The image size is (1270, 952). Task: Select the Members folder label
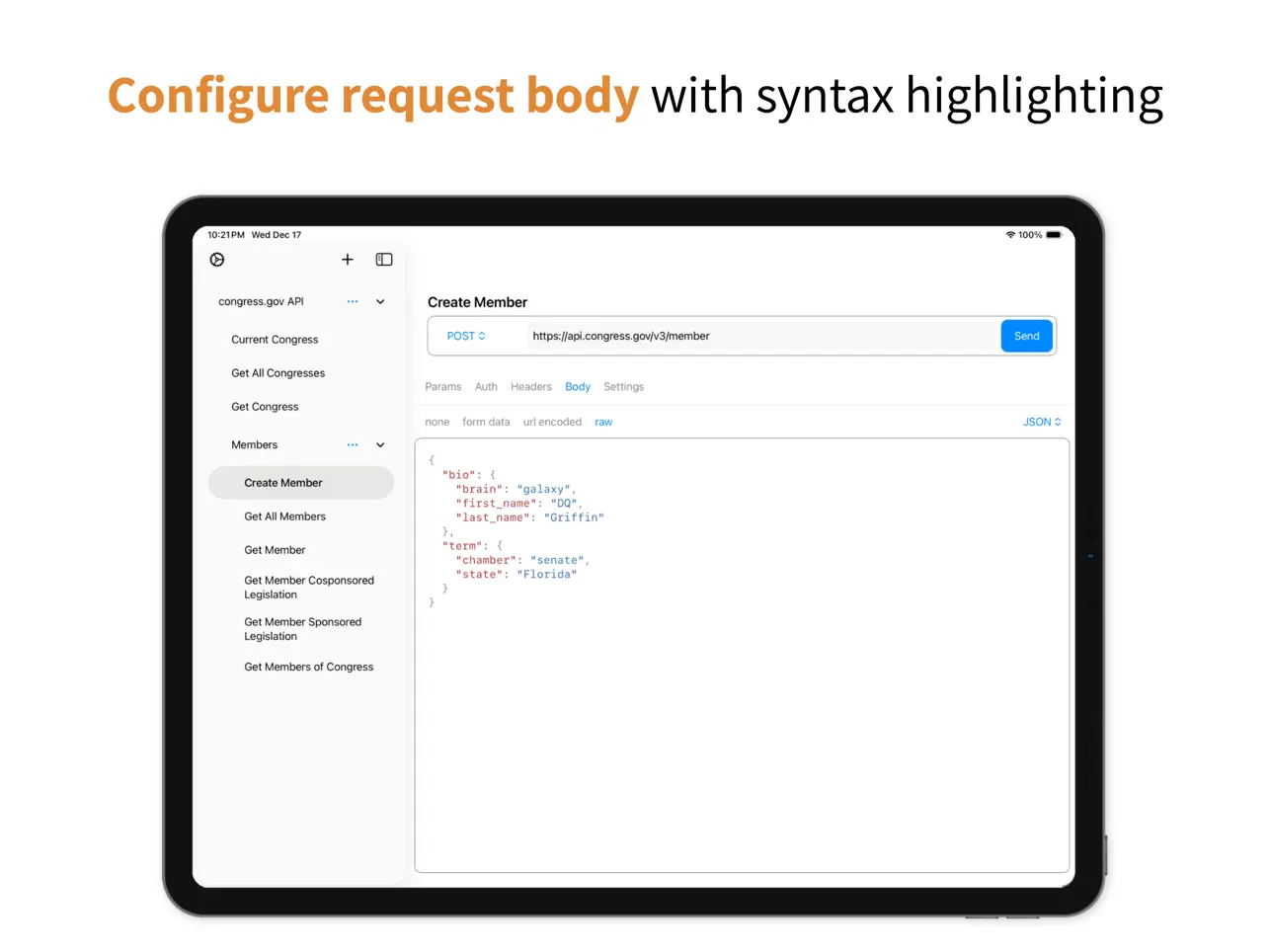point(255,444)
